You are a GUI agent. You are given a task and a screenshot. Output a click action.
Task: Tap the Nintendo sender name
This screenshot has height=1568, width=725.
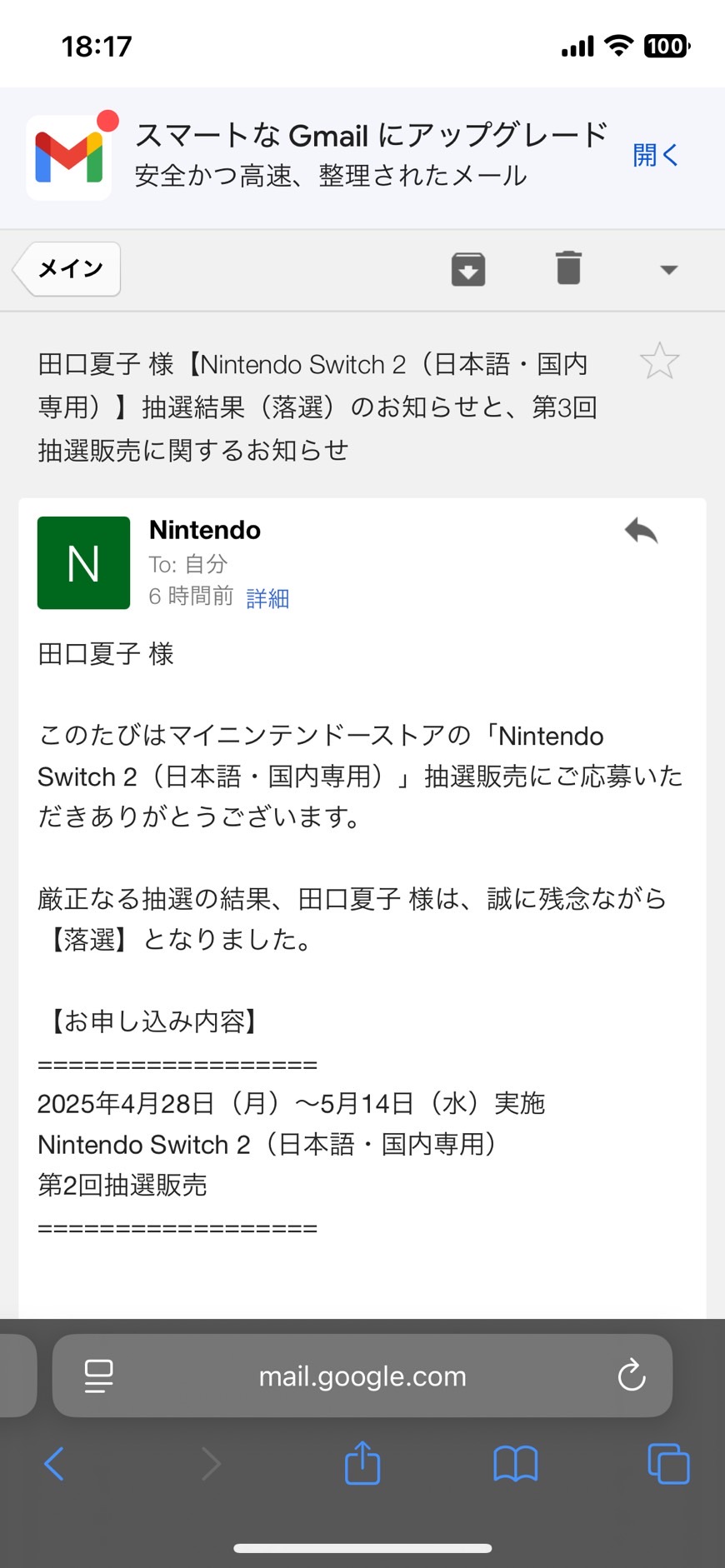[x=205, y=530]
